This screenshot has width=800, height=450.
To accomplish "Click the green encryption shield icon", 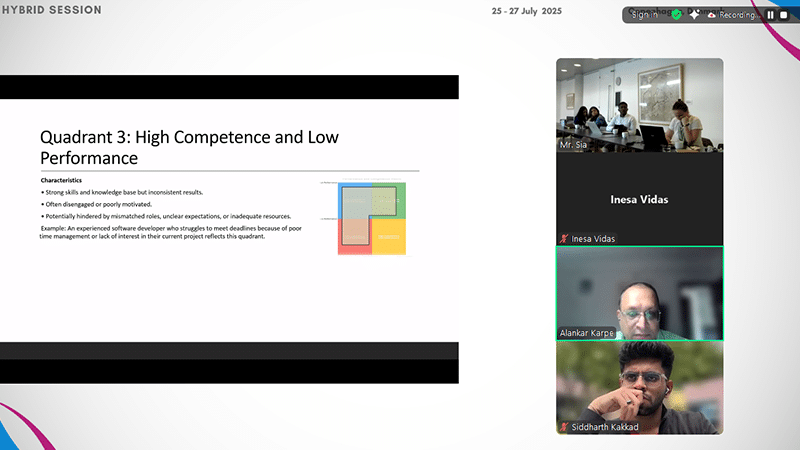I will 676,15.
